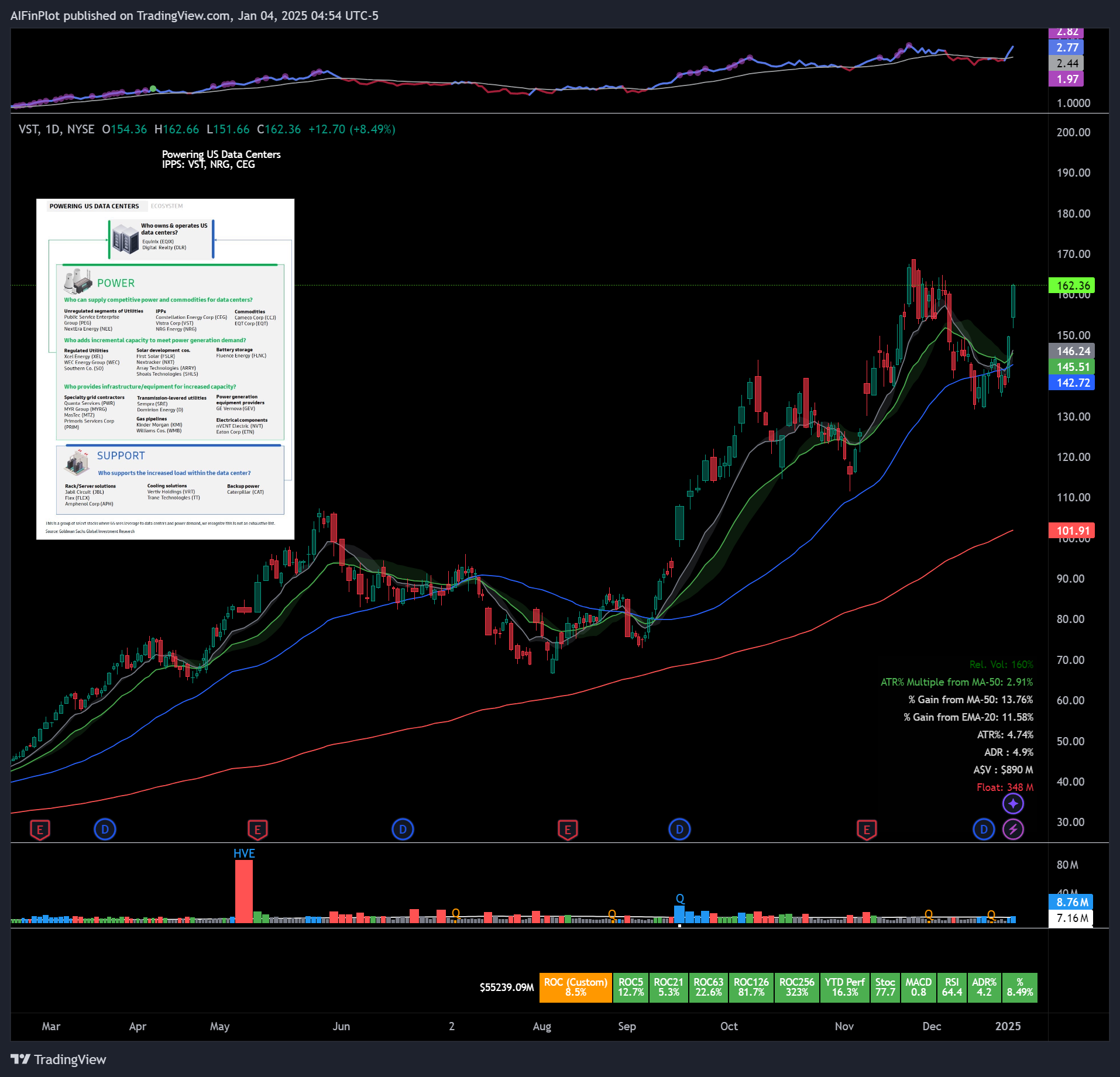Click the blue 8.76M volume label

click(1071, 902)
